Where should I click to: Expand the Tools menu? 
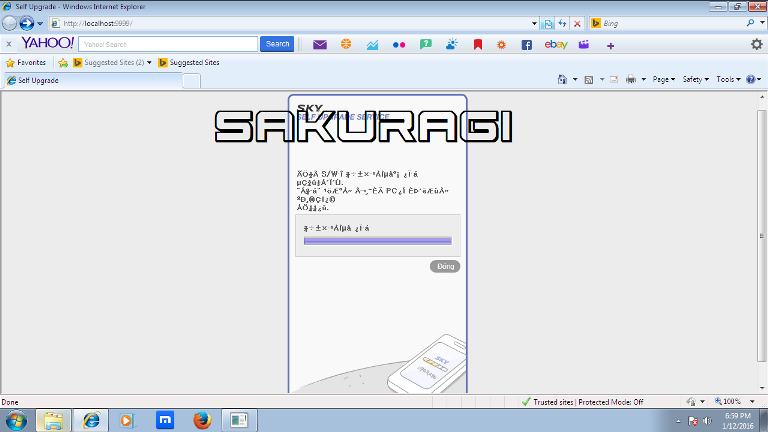click(727, 79)
